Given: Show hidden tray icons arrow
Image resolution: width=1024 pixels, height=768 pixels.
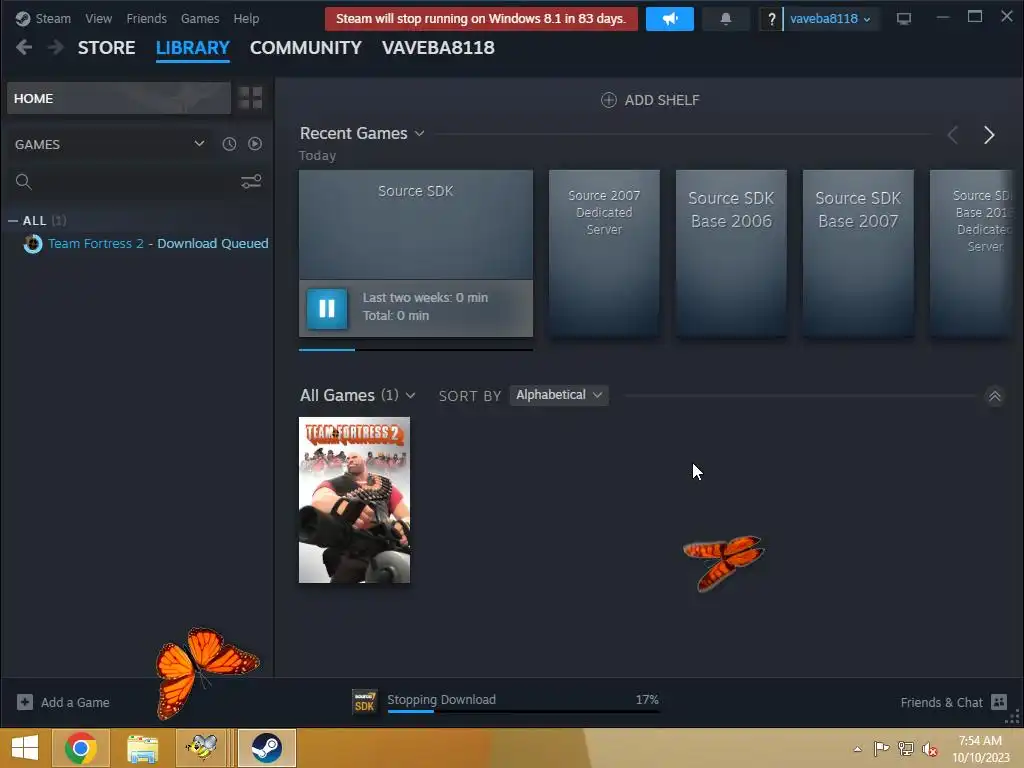Looking at the screenshot, I should (x=857, y=749).
